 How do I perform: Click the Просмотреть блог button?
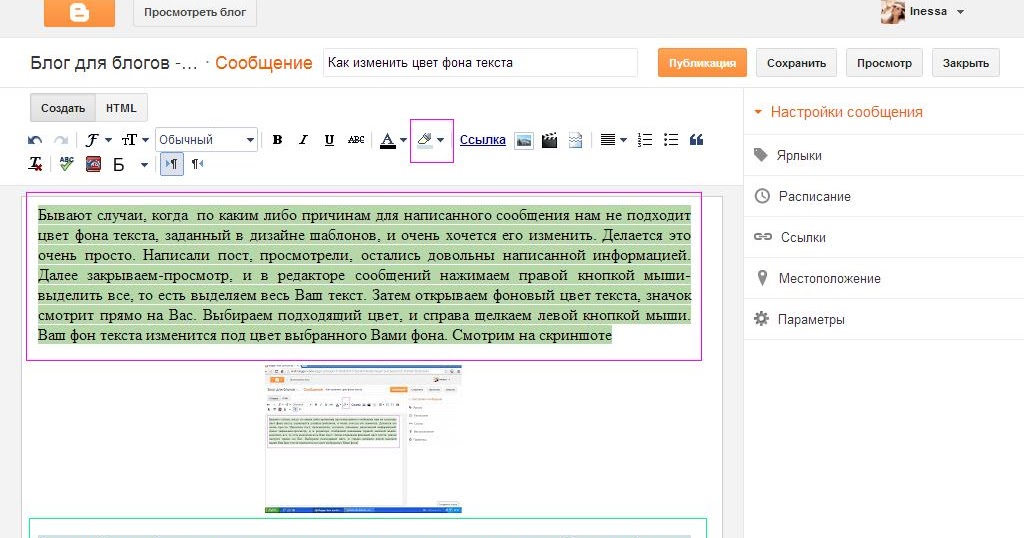coord(195,12)
